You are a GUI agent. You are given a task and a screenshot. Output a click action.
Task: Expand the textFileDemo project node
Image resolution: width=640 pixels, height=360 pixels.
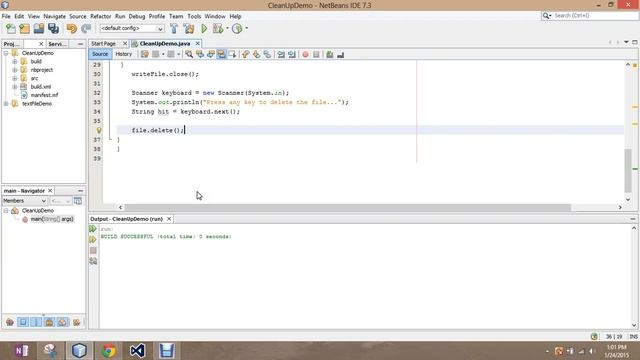(x=6, y=104)
